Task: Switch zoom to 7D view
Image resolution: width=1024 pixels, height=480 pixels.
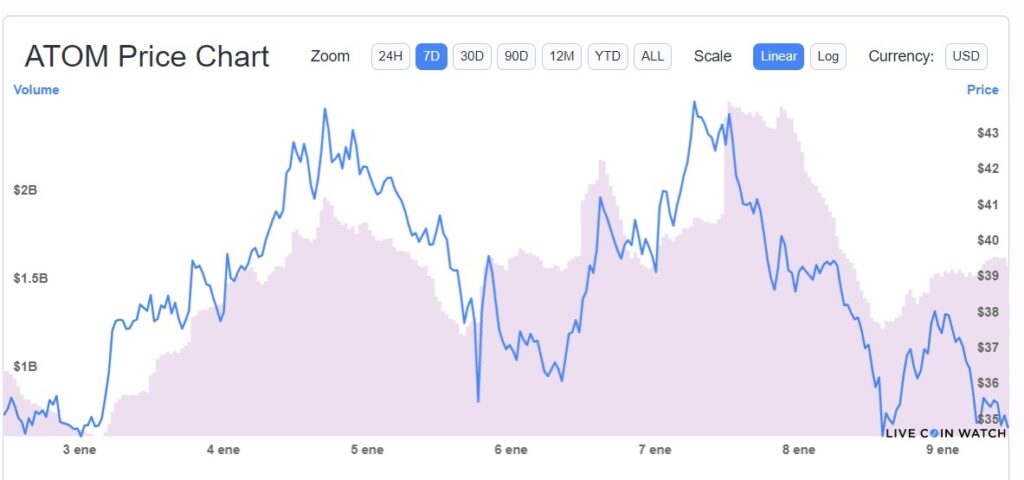Action: [431, 56]
